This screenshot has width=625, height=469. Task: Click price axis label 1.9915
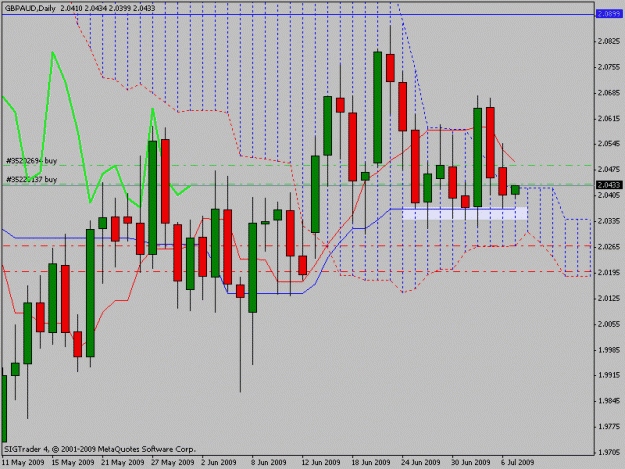click(x=609, y=375)
